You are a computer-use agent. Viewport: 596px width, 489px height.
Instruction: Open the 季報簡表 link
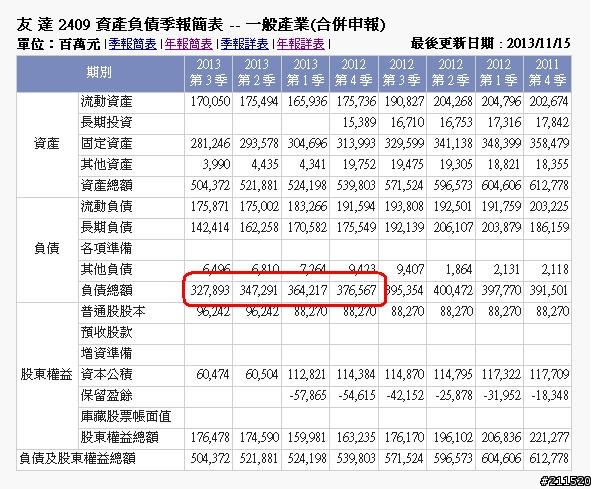pos(133,44)
